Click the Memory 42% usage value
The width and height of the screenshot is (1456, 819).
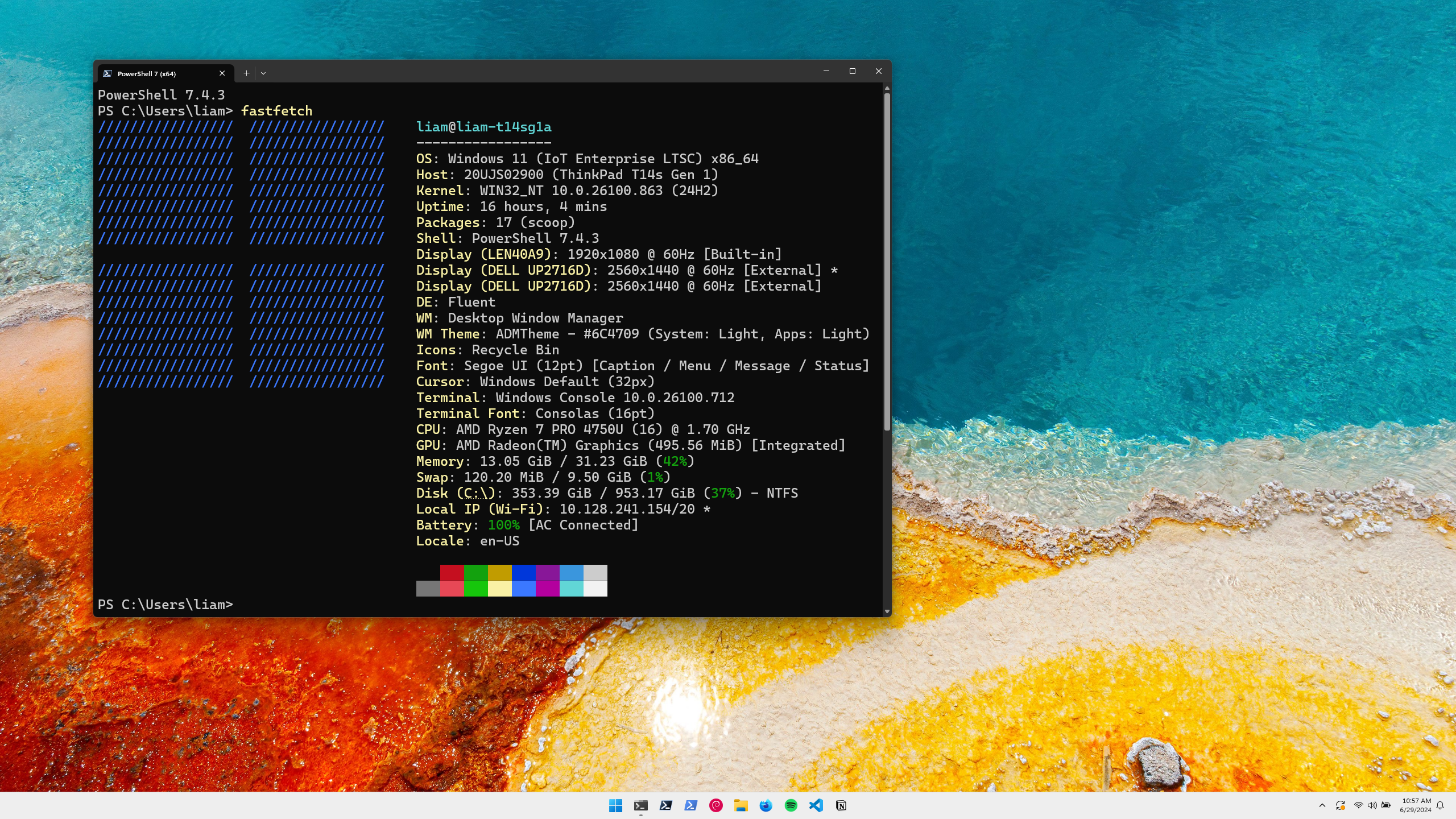click(x=675, y=461)
